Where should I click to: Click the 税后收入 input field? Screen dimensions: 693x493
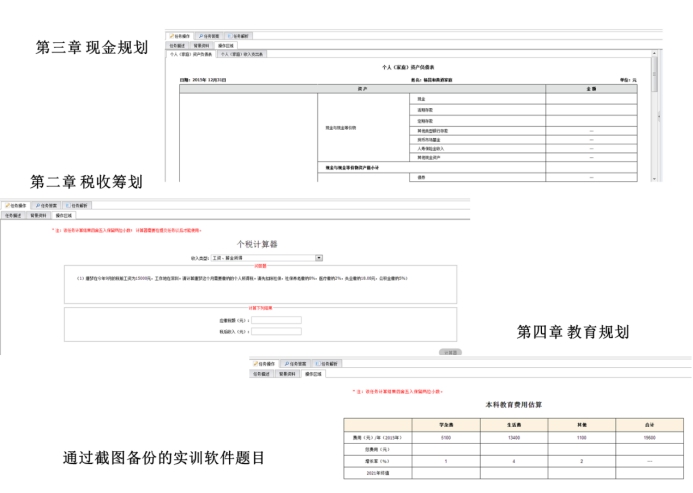pyautogui.click(x=268, y=330)
